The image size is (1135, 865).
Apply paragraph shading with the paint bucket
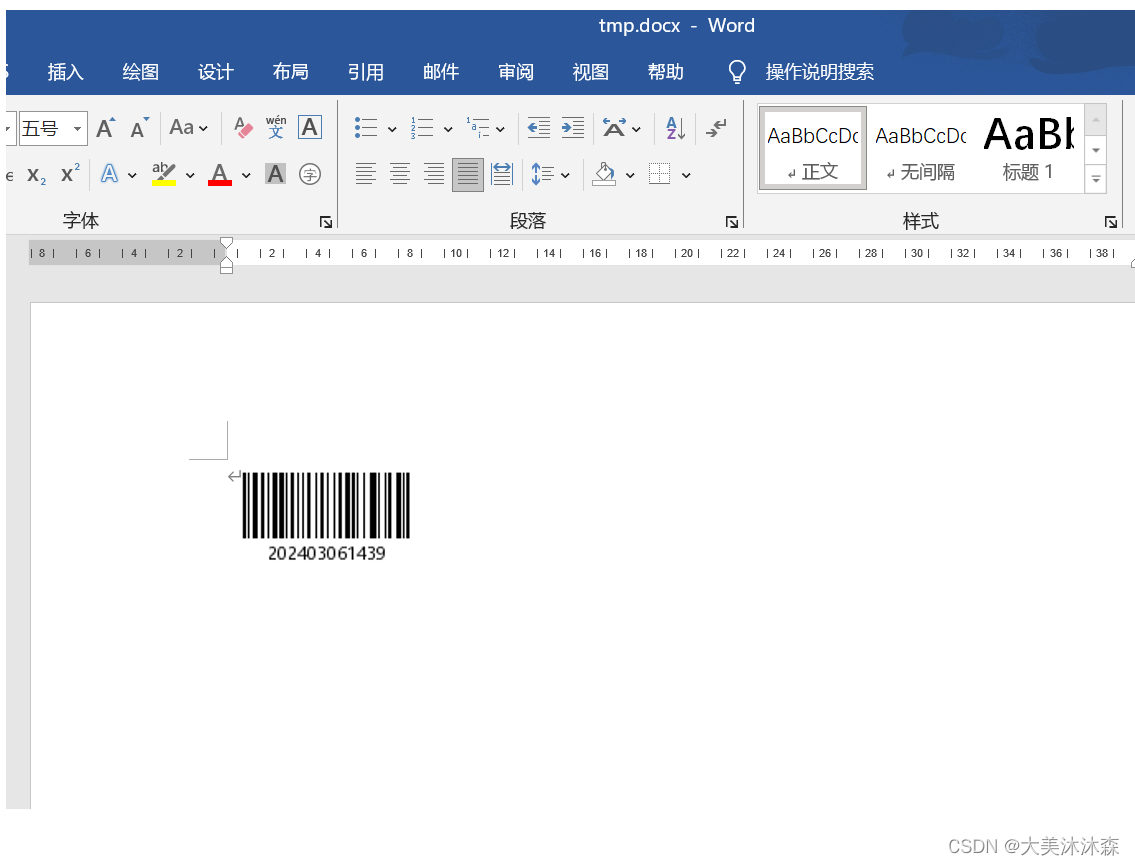[x=604, y=174]
